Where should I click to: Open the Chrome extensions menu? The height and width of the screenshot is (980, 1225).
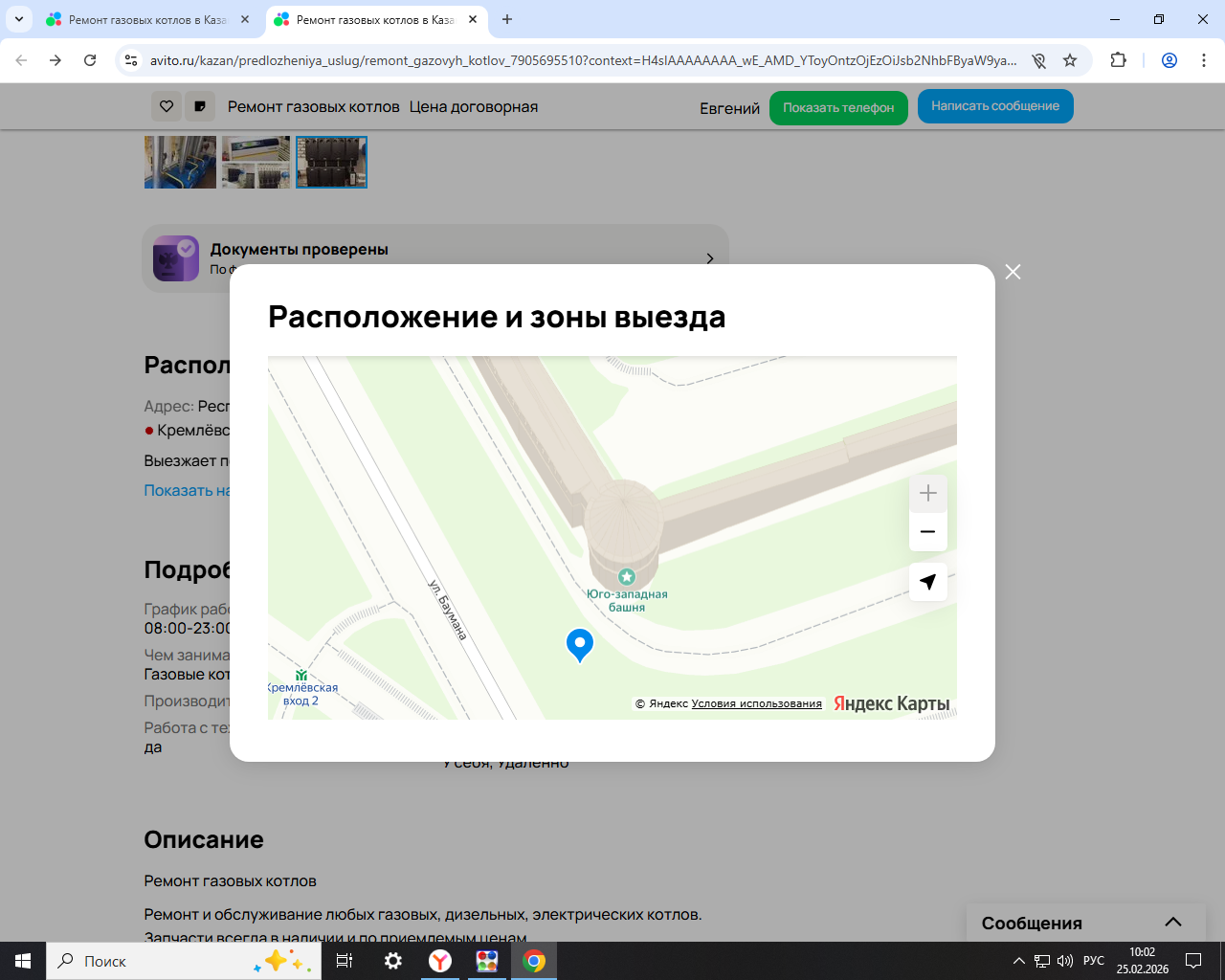coord(1118,60)
